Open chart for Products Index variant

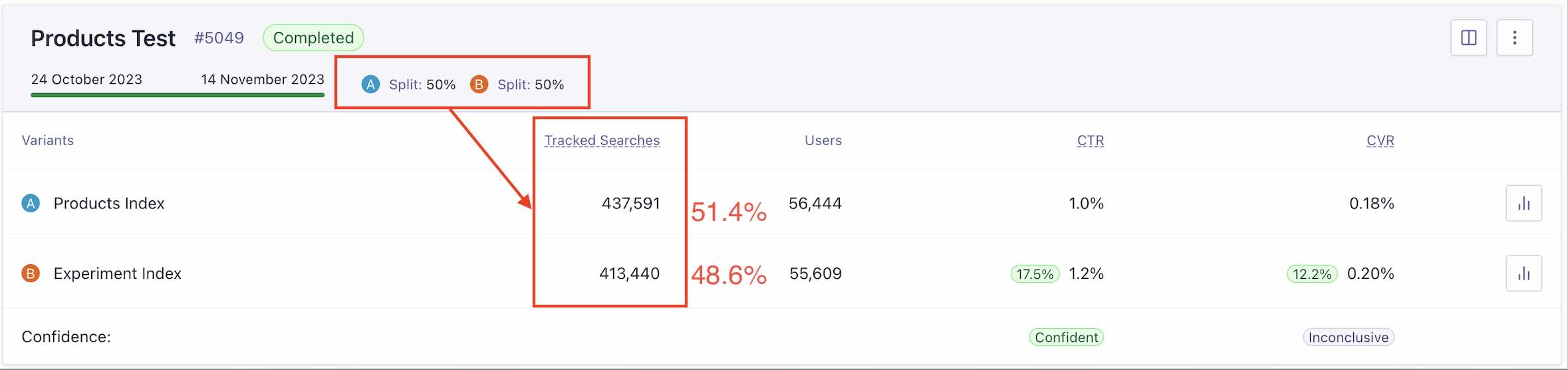tap(1523, 204)
